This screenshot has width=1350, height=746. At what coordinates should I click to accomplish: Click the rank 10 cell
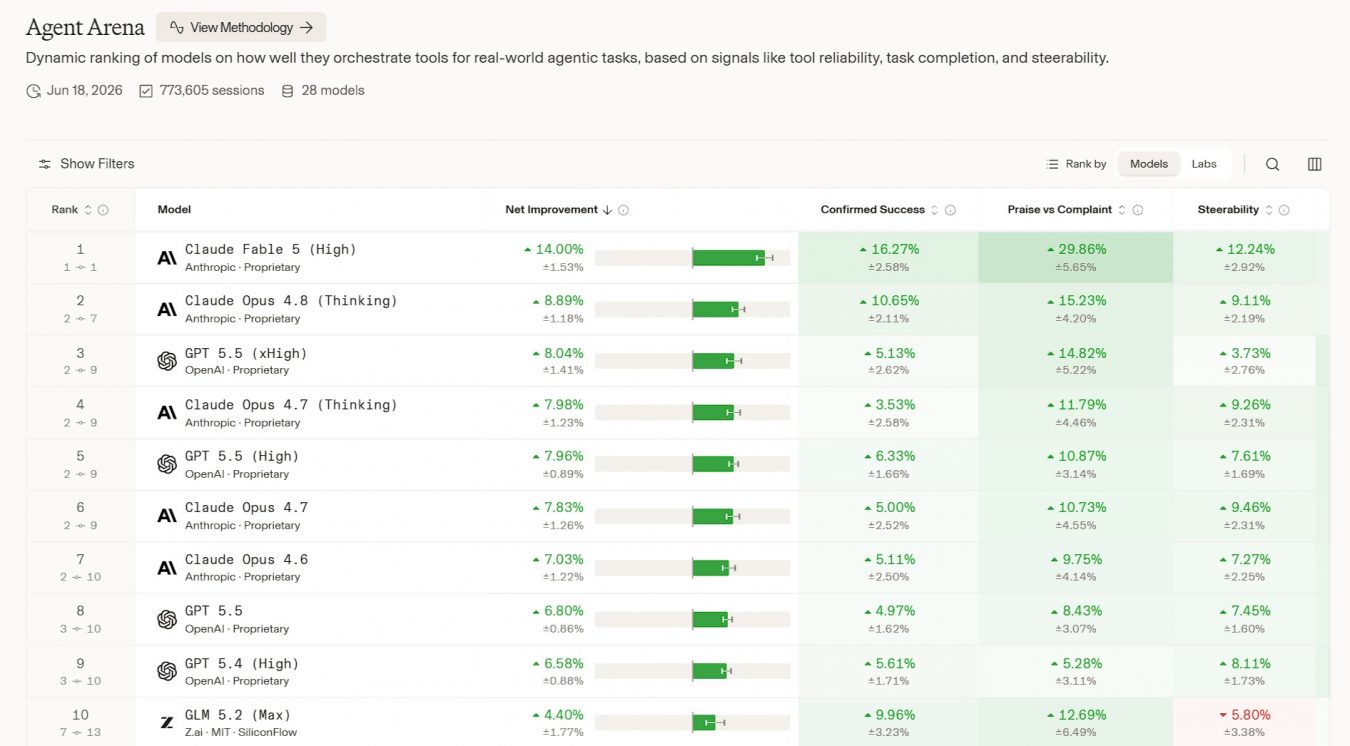(x=80, y=723)
